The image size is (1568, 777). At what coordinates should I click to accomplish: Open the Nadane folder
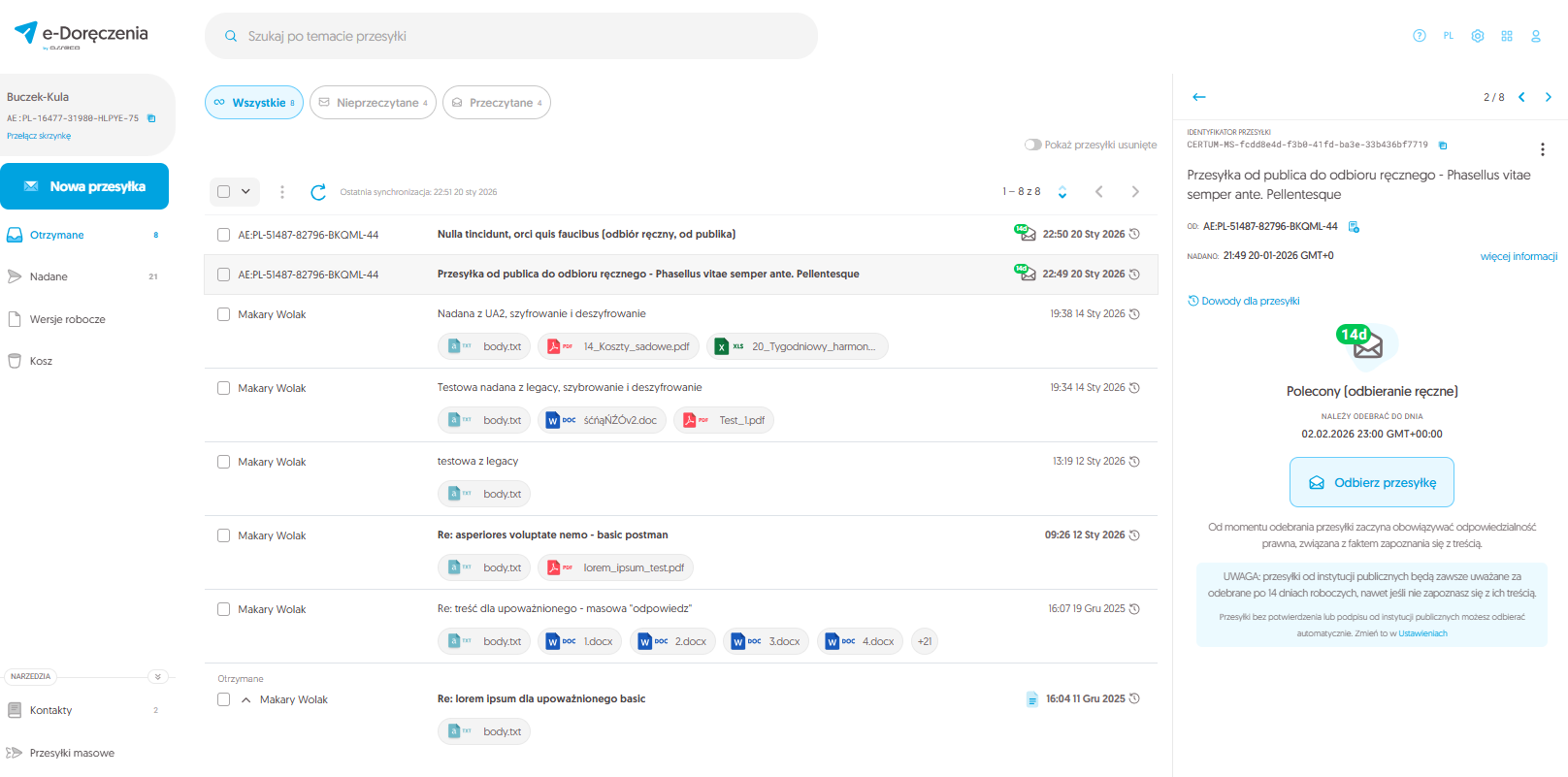pos(49,276)
